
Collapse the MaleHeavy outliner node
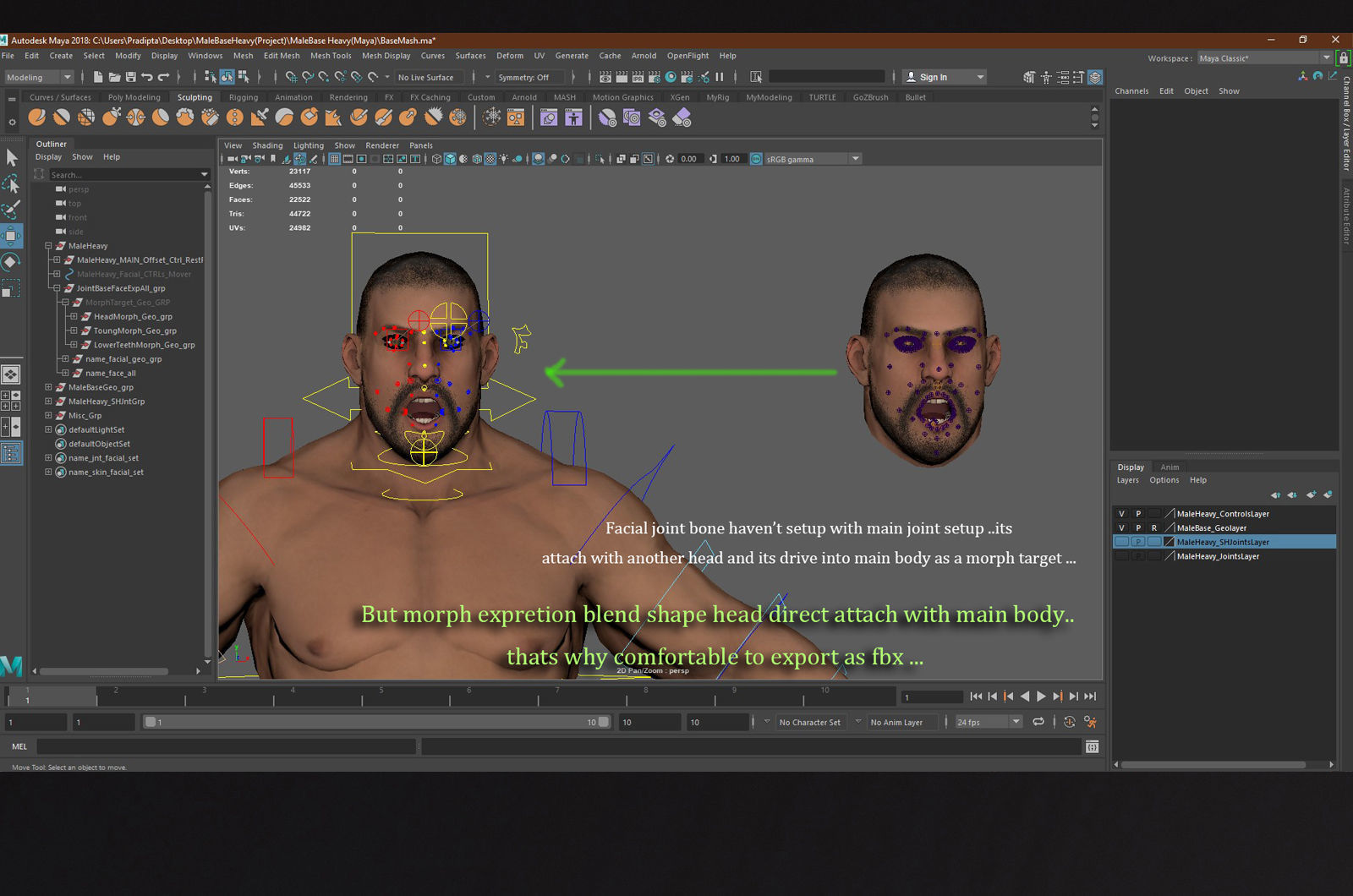48,246
